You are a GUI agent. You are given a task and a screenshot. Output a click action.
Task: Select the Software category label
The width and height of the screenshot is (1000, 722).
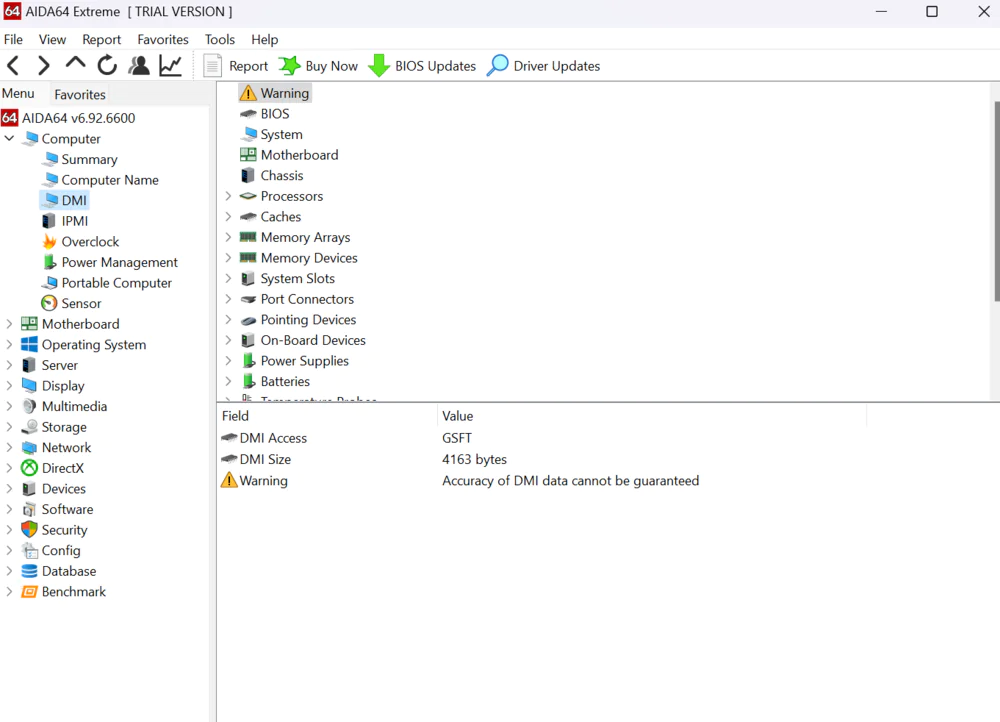pos(68,509)
